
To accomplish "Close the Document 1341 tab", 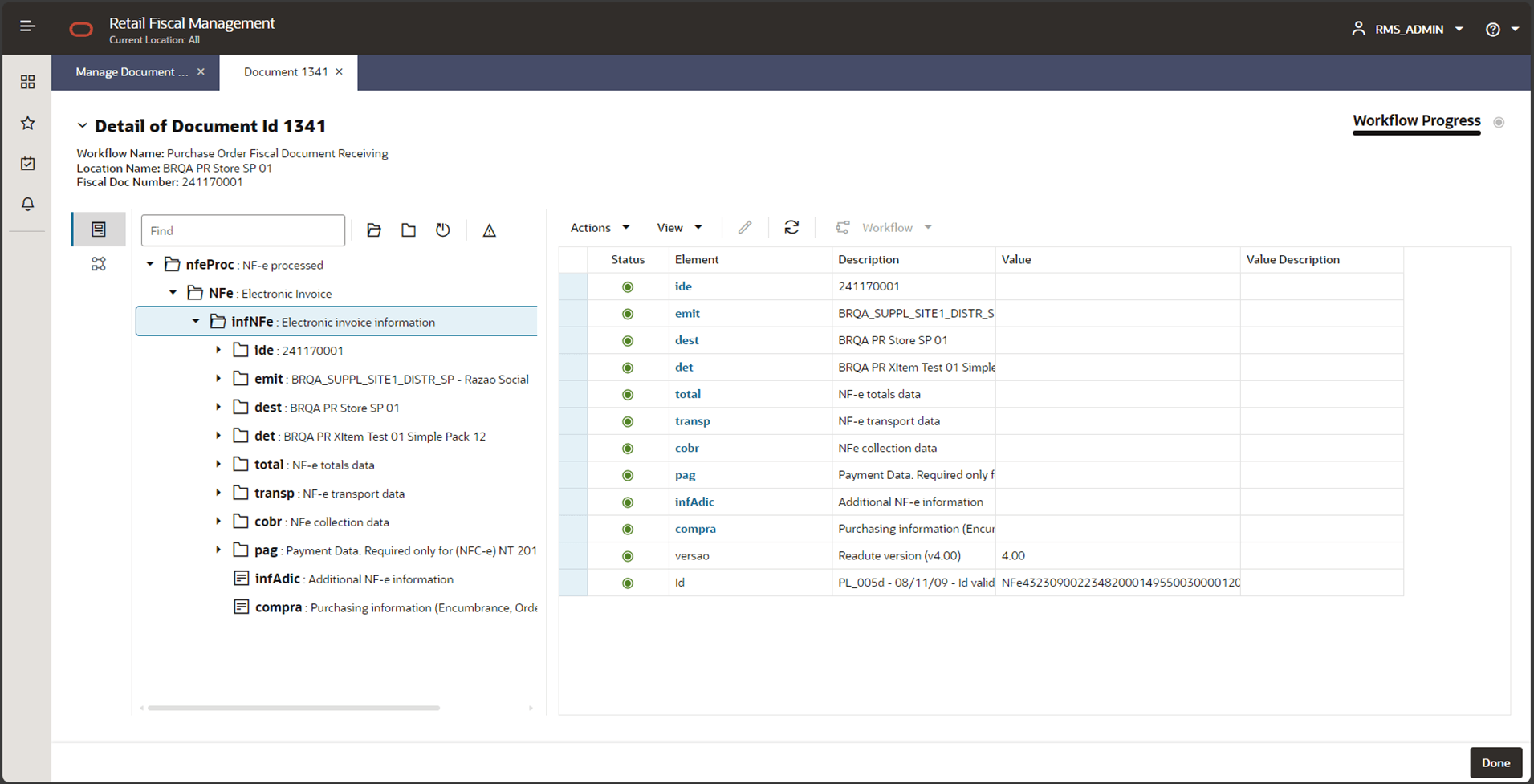I will [340, 72].
